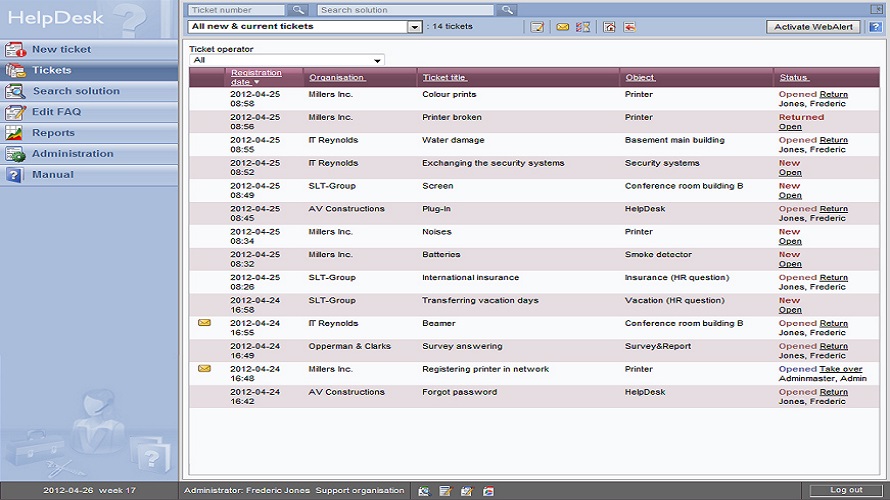Image resolution: width=890 pixels, height=500 pixels.
Task: Click the envelope icon on Beamer ticket row
Action: pyautogui.click(x=204, y=323)
